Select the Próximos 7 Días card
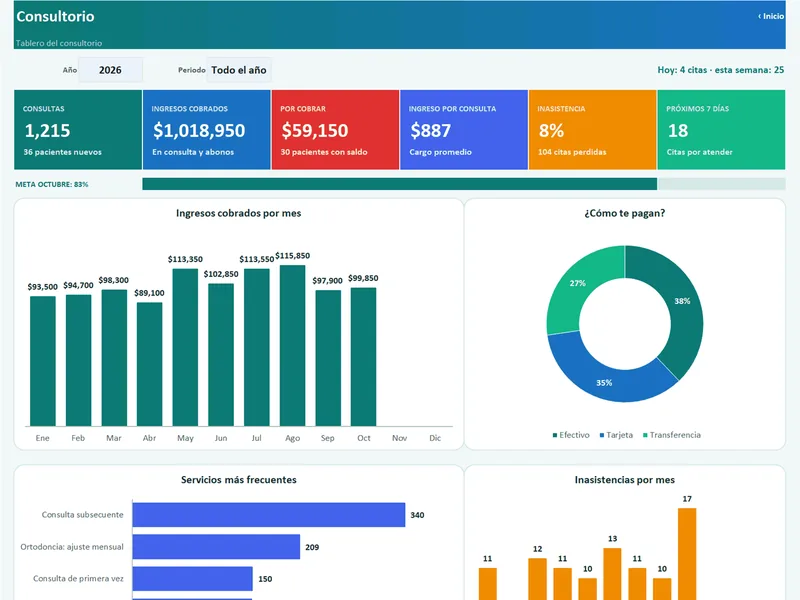Viewport: 800px width, 600px height. coord(721,130)
